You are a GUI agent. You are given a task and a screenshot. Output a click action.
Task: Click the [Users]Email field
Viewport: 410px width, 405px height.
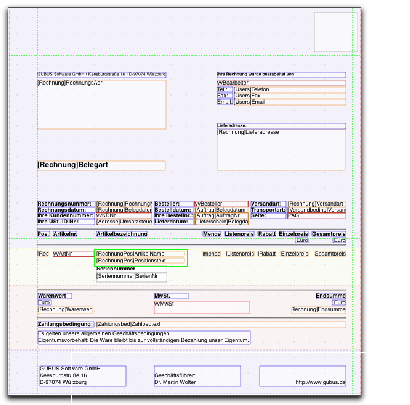(290, 102)
